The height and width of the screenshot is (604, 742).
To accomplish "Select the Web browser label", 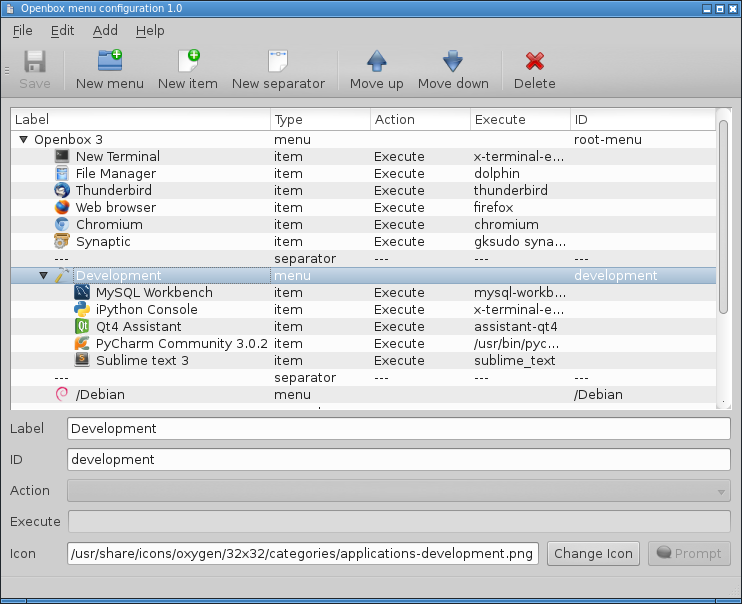I will 116,207.
